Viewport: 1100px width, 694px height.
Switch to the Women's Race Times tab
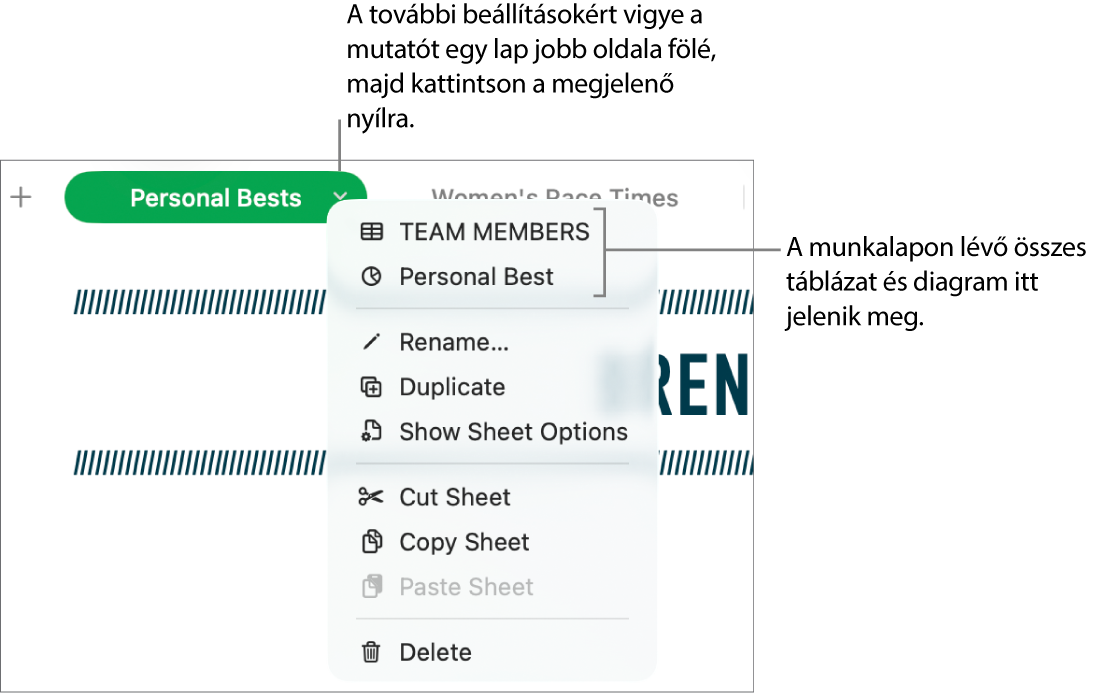click(x=554, y=198)
